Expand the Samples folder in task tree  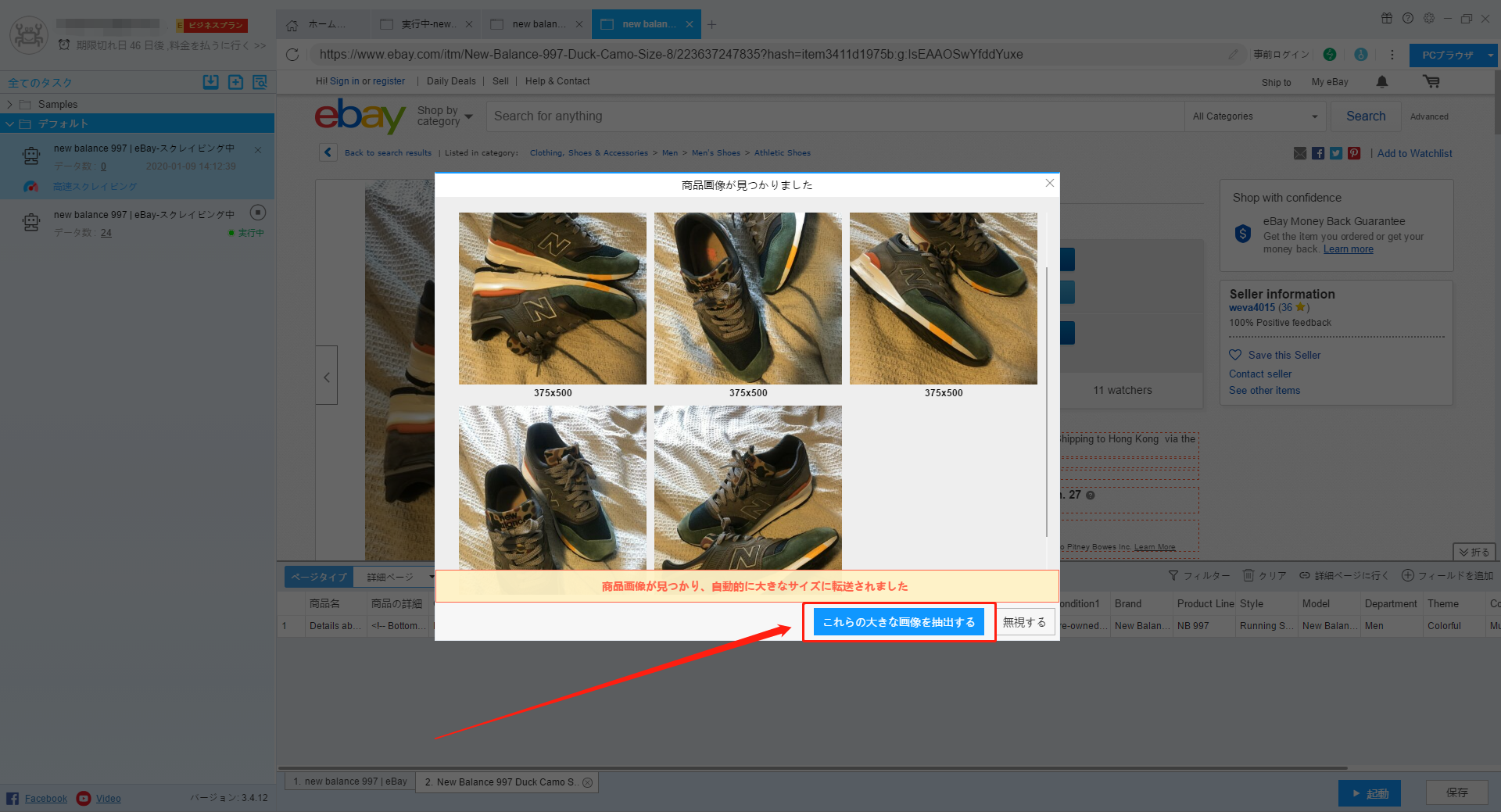point(9,104)
